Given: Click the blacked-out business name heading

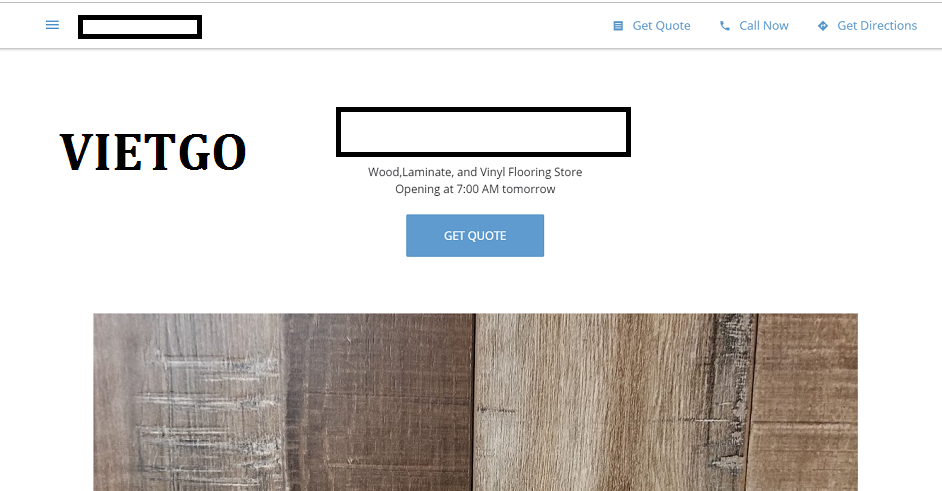Looking at the screenshot, I should pyautogui.click(x=483, y=132).
